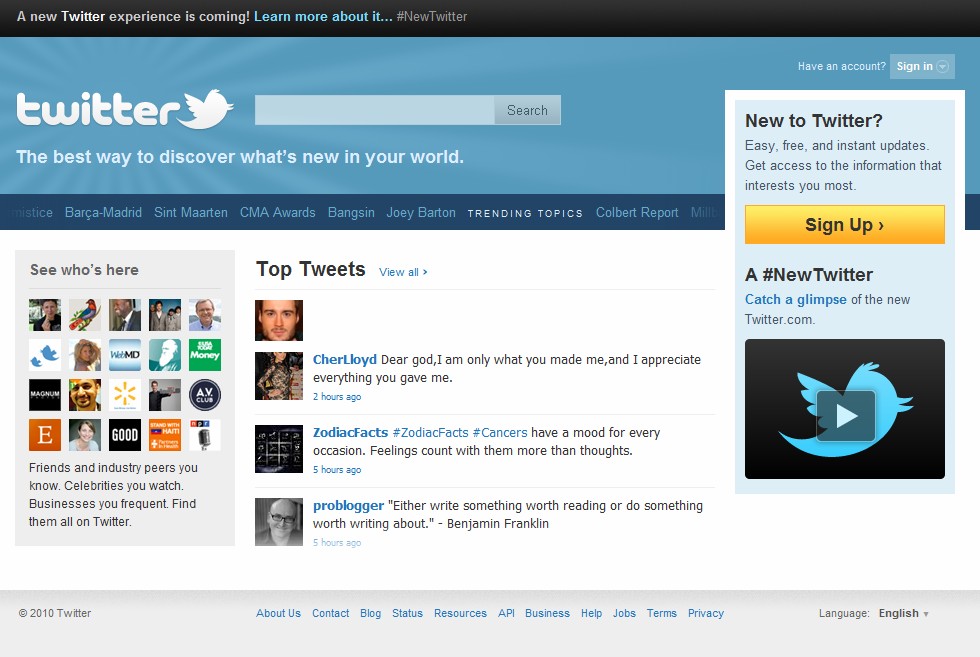Open the group-of-men-in-suits avatar
The image size is (980, 657).
(x=165, y=314)
